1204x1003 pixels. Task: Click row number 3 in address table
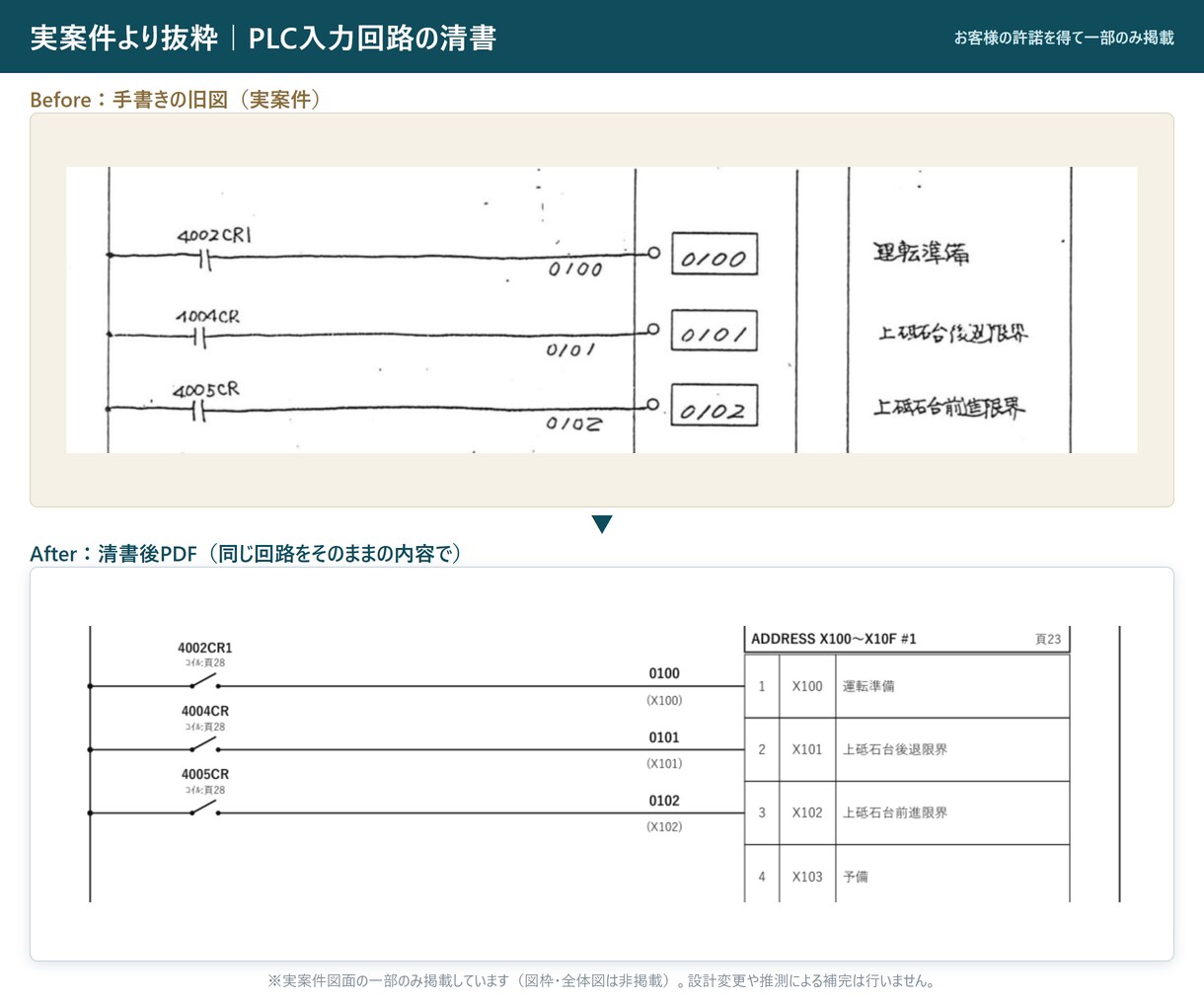click(x=762, y=812)
